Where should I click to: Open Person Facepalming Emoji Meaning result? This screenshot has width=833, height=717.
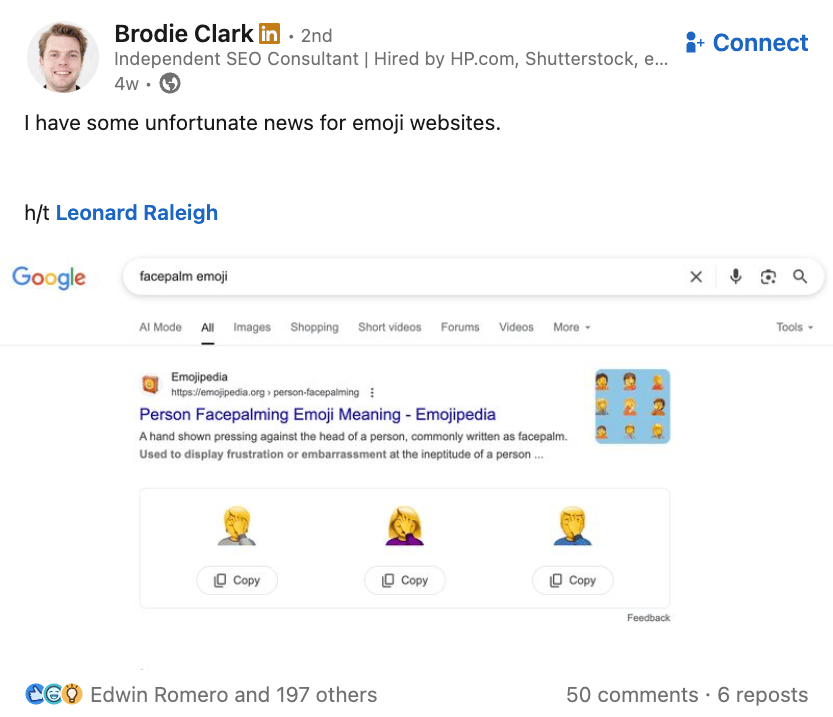[x=317, y=414]
